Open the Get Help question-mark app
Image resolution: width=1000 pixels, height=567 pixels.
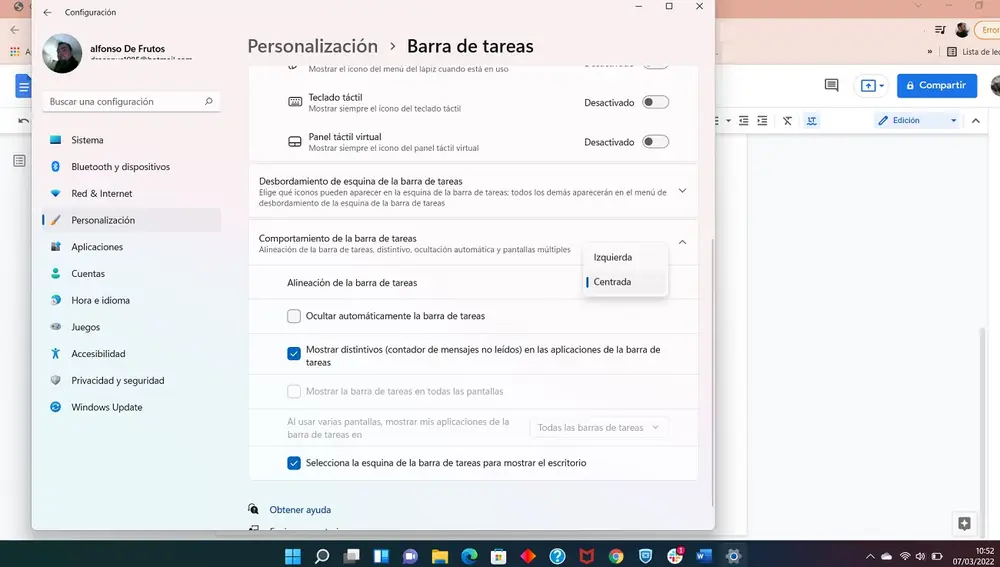pos(557,556)
